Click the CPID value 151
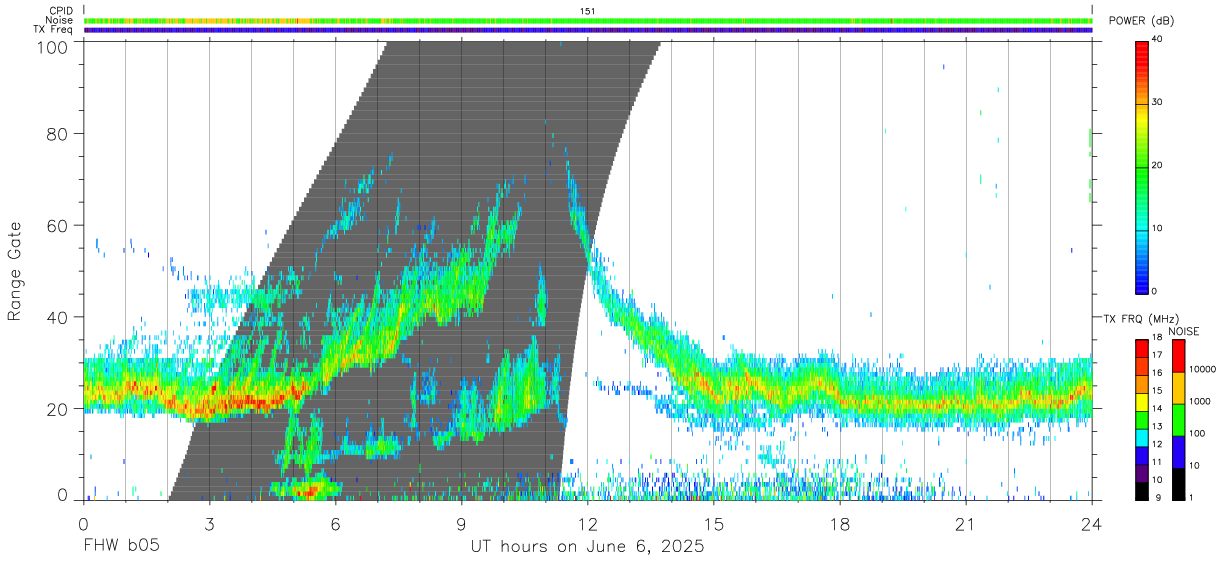 [x=588, y=11]
